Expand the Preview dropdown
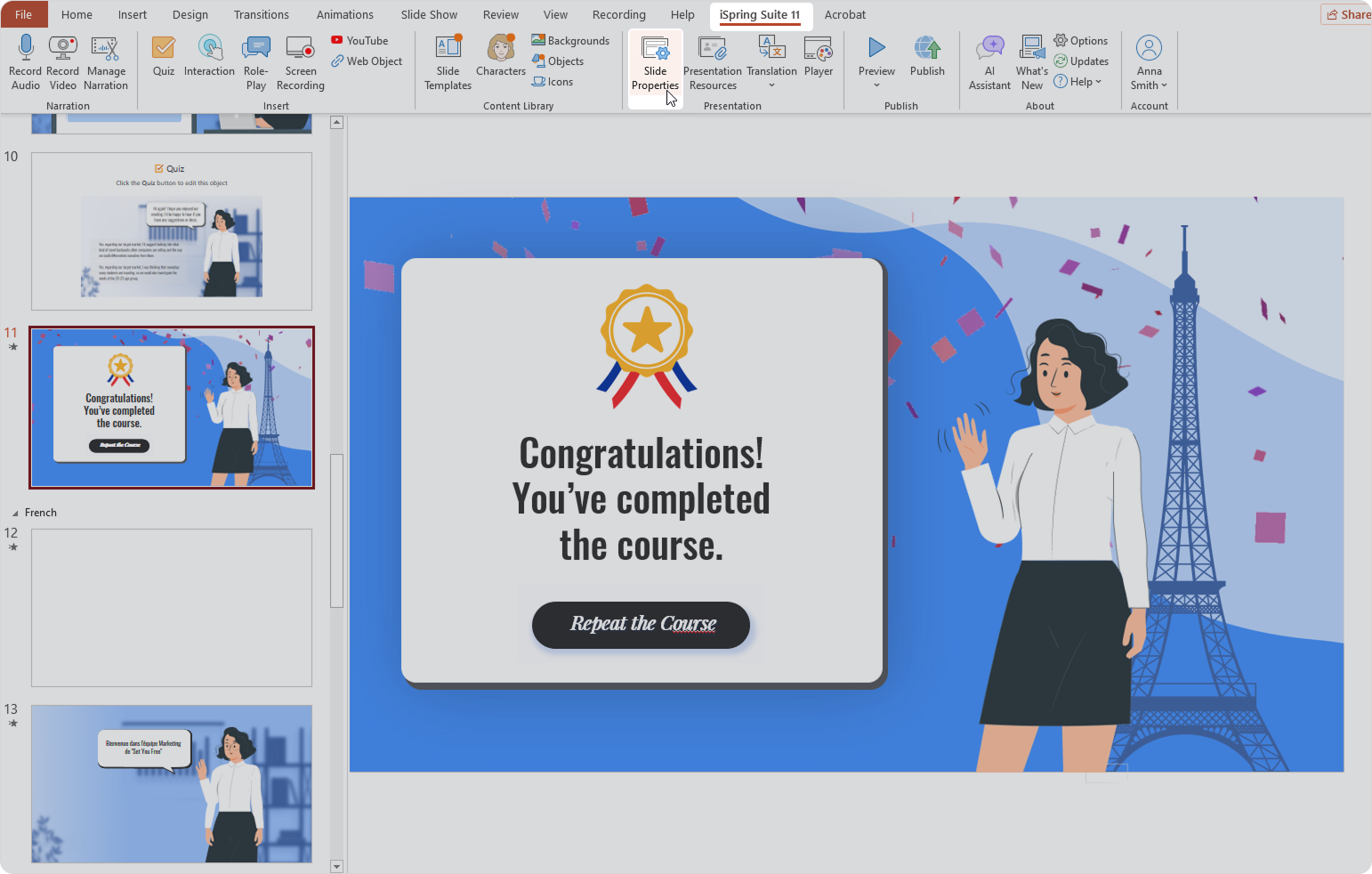The width and height of the screenshot is (1372, 874). (x=876, y=85)
